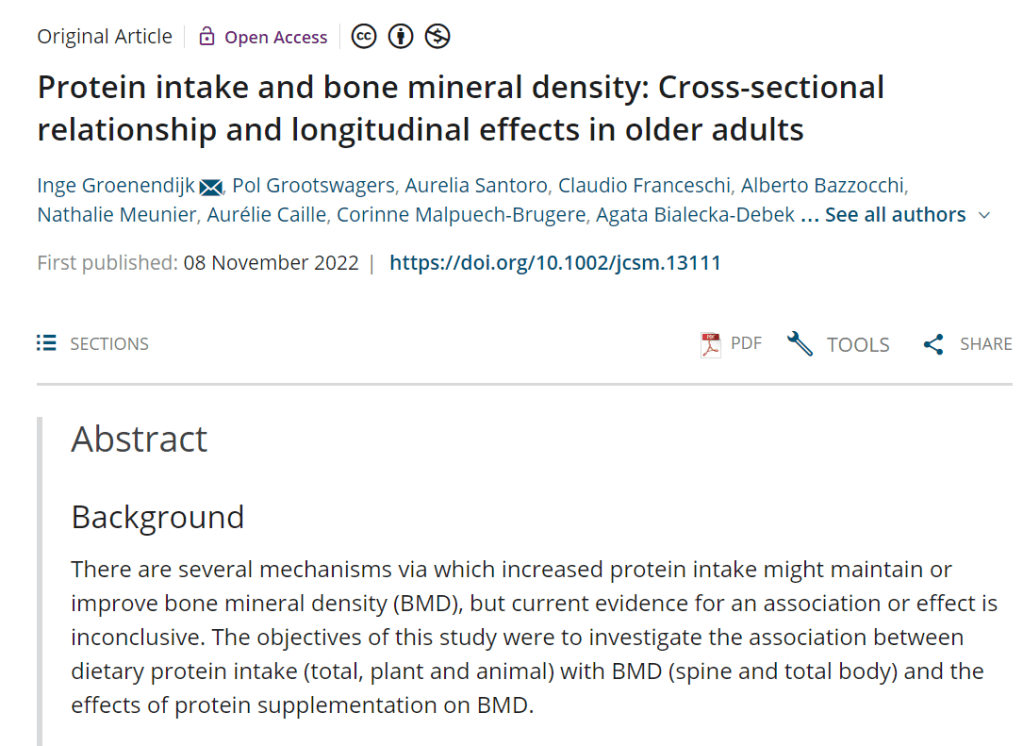Open the SHARE menu
The width and height of the screenshot is (1023, 746).
coord(985,344)
